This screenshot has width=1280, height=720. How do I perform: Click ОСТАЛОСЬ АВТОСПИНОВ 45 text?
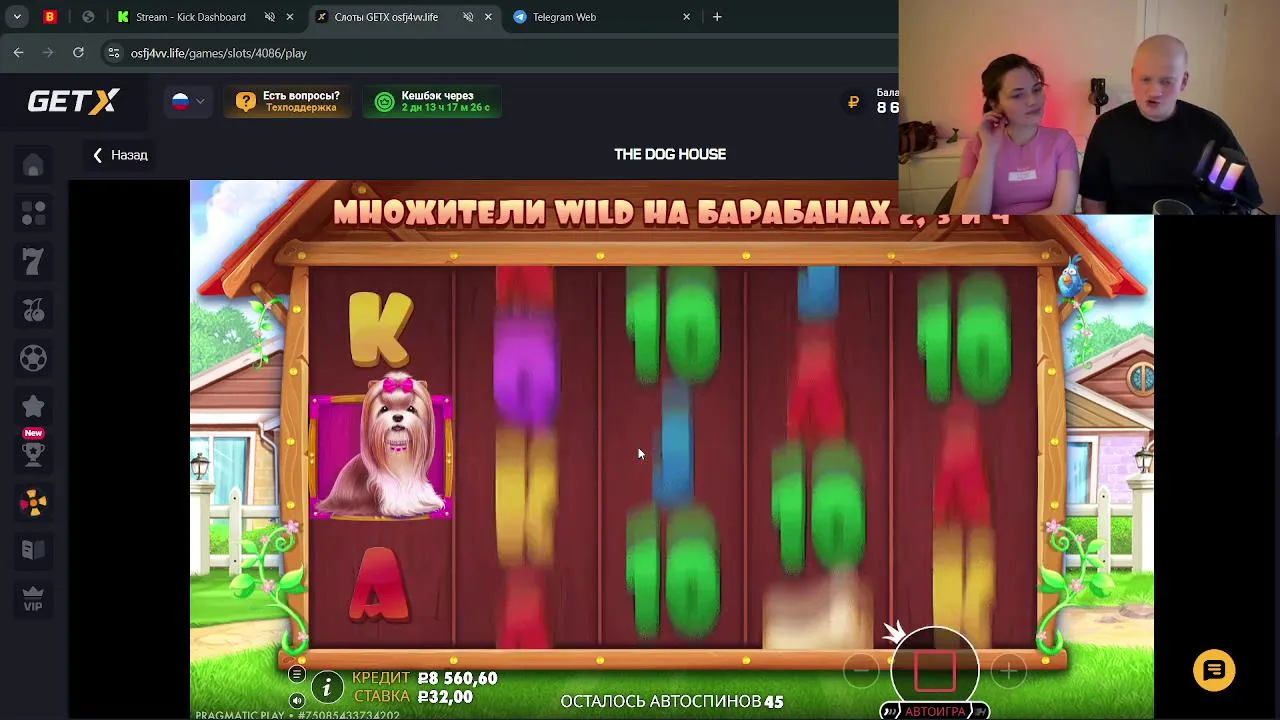672,702
